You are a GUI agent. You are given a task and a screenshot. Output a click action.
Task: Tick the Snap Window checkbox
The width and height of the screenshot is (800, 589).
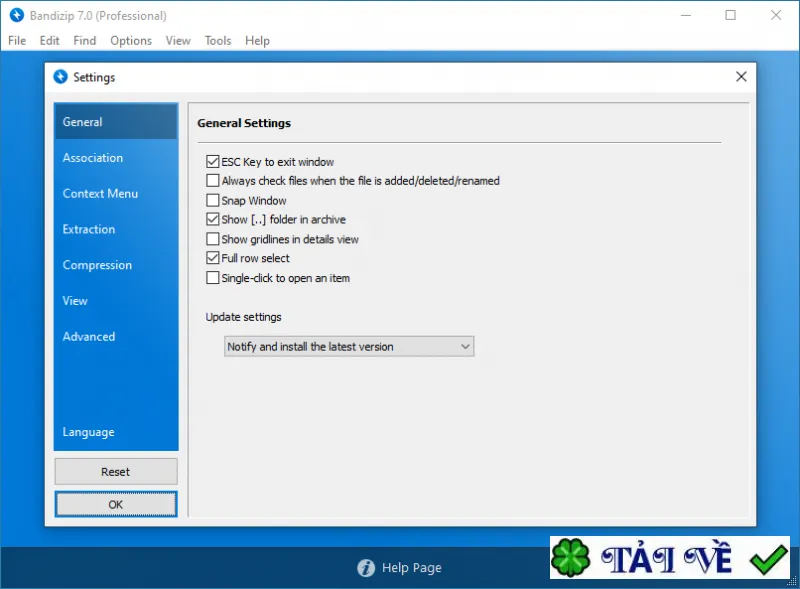[213, 200]
